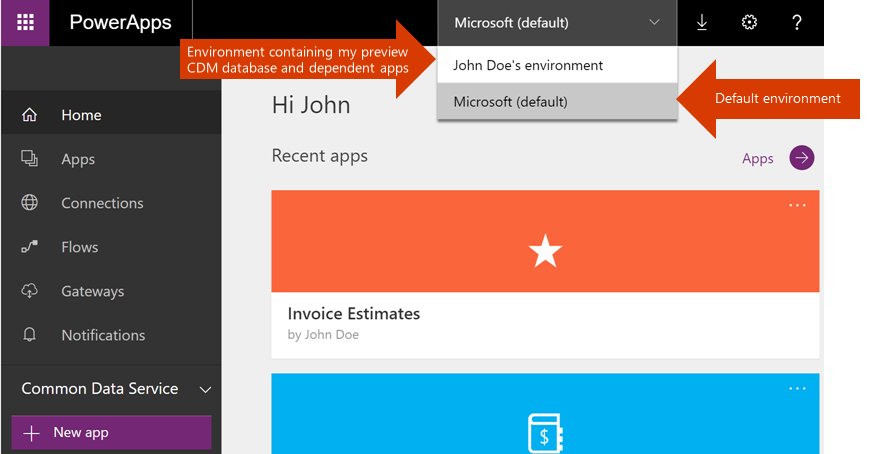Open Apps in the sidebar
Viewport: 876px width, 454px height.
(x=111, y=159)
